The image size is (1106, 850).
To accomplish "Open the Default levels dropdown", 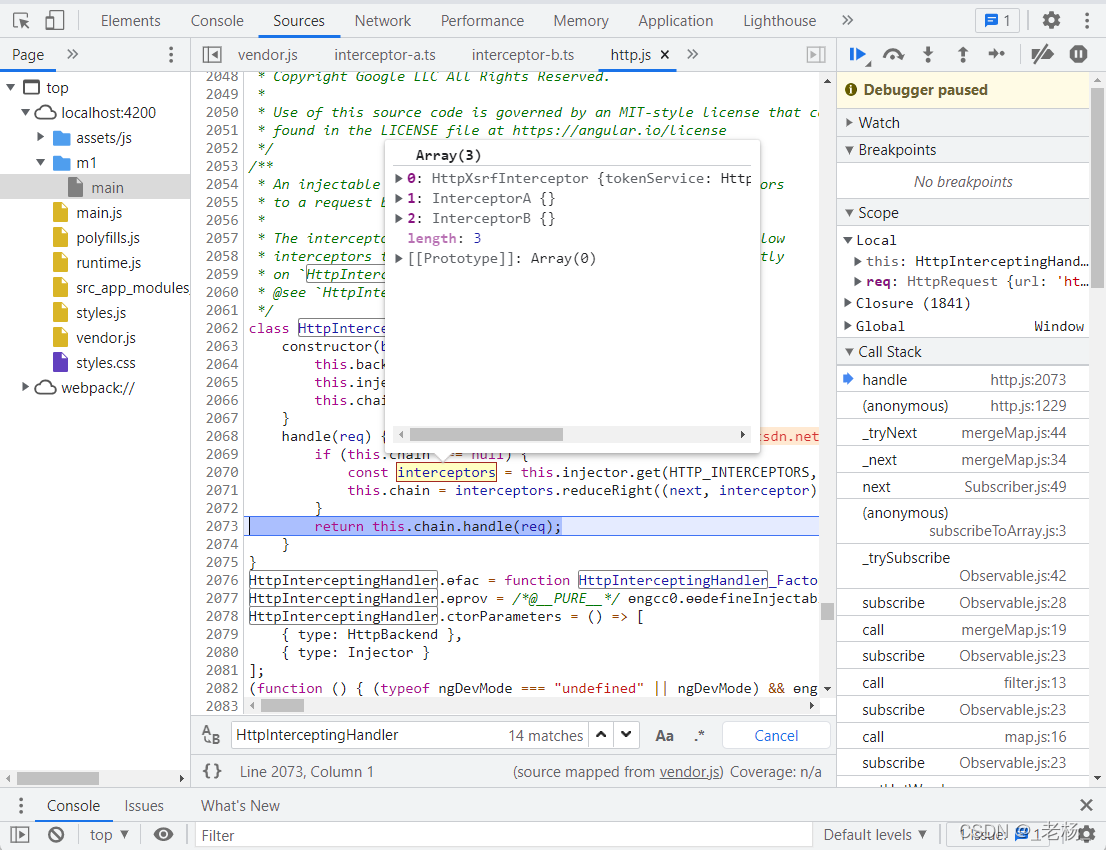I will (x=875, y=835).
